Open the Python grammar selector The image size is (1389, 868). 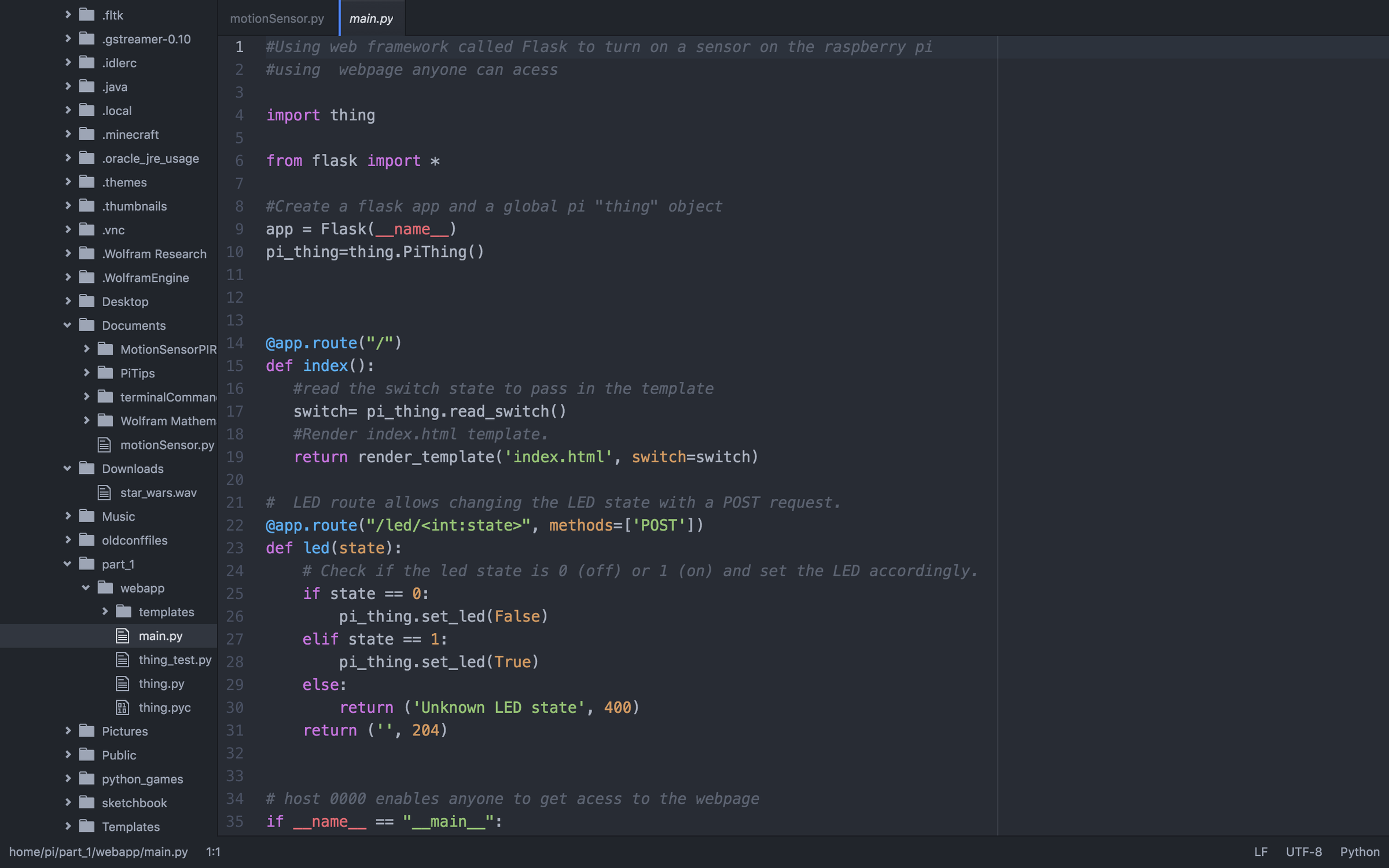click(1359, 852)
